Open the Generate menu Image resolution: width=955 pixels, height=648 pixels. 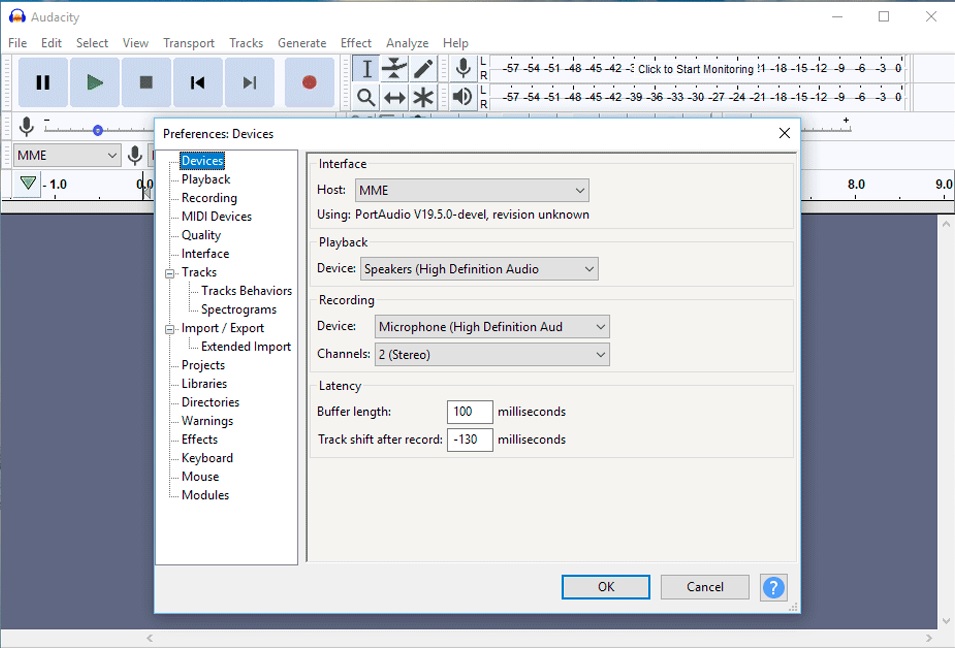click(x=302, y=43)
